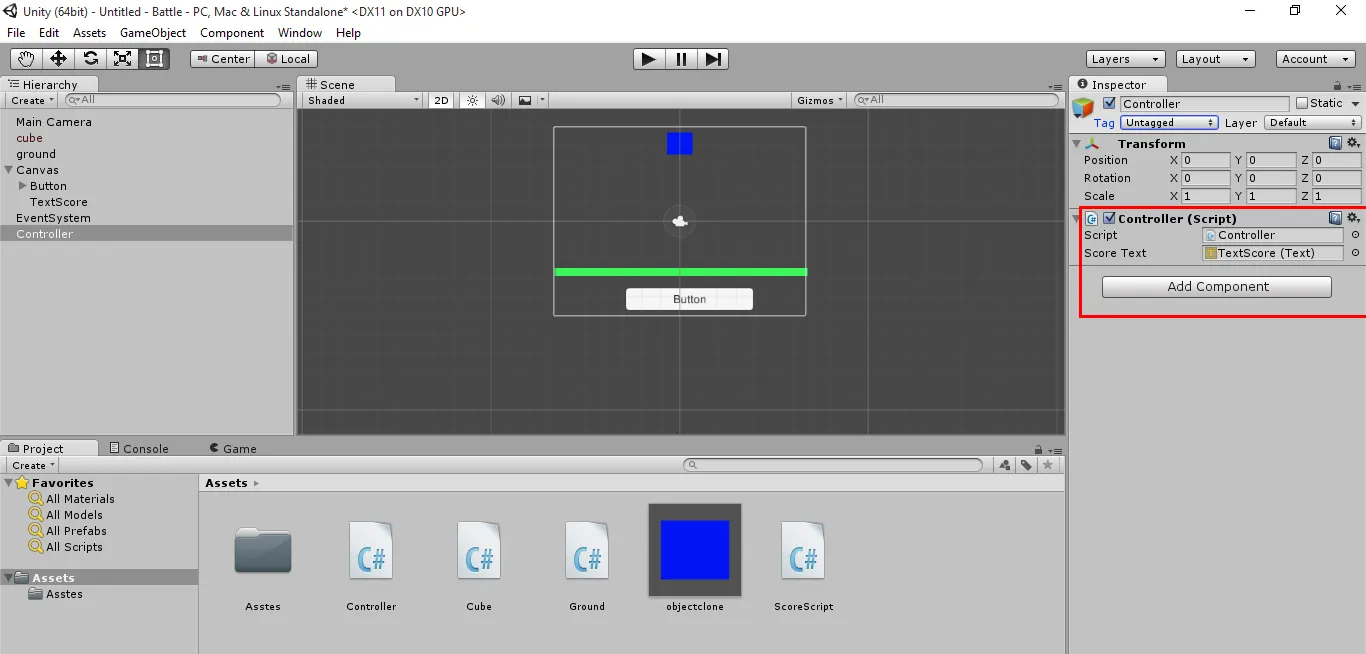Switch to the Game tab
The image size is (1366, 654).
click(x=233, y=449)
